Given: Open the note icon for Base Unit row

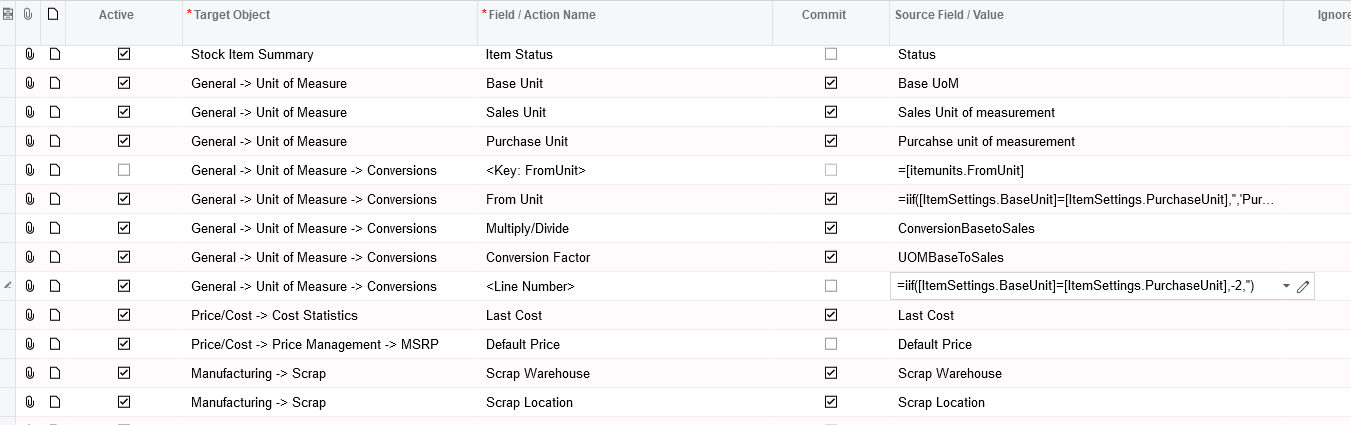Looking at the screenshot, I should point(55,83).
